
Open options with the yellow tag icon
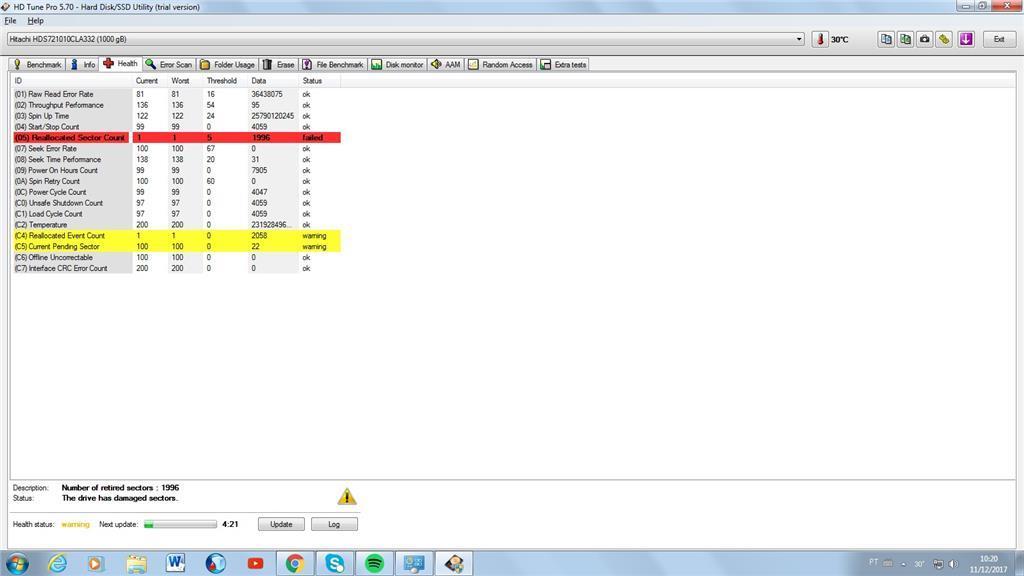click(x=944, y=39)
